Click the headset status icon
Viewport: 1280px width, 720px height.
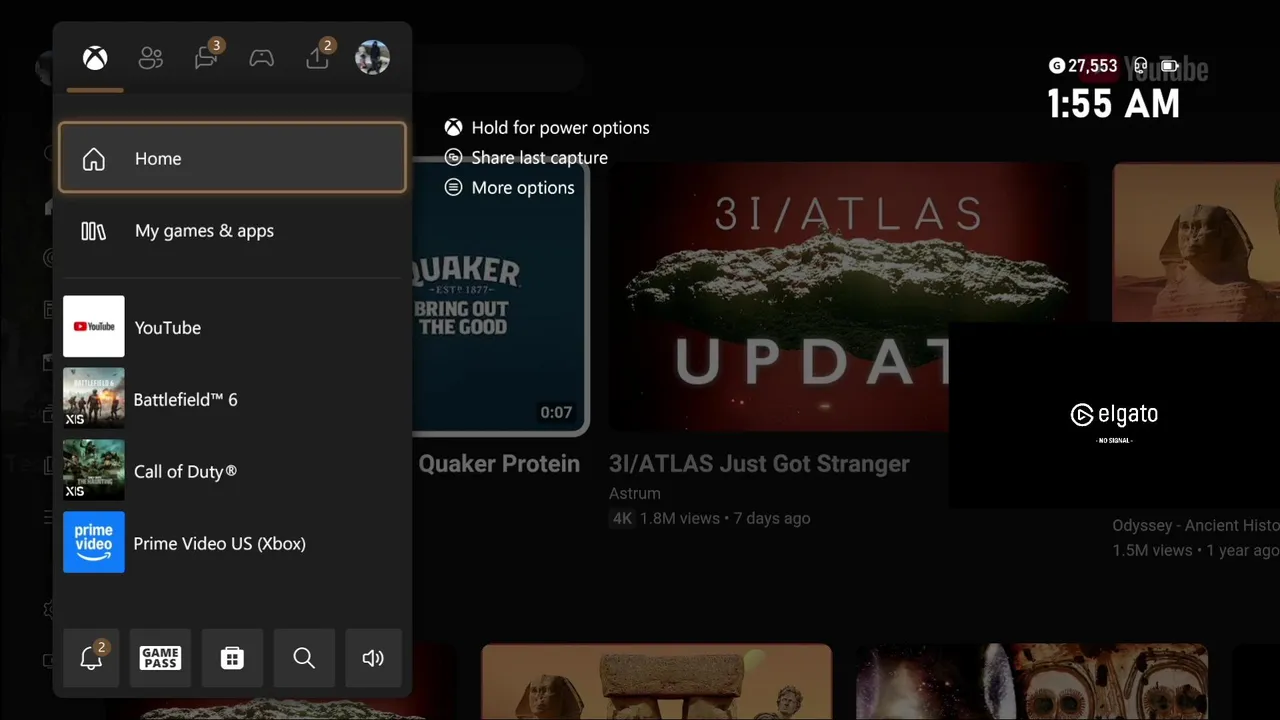point(1140,66)
